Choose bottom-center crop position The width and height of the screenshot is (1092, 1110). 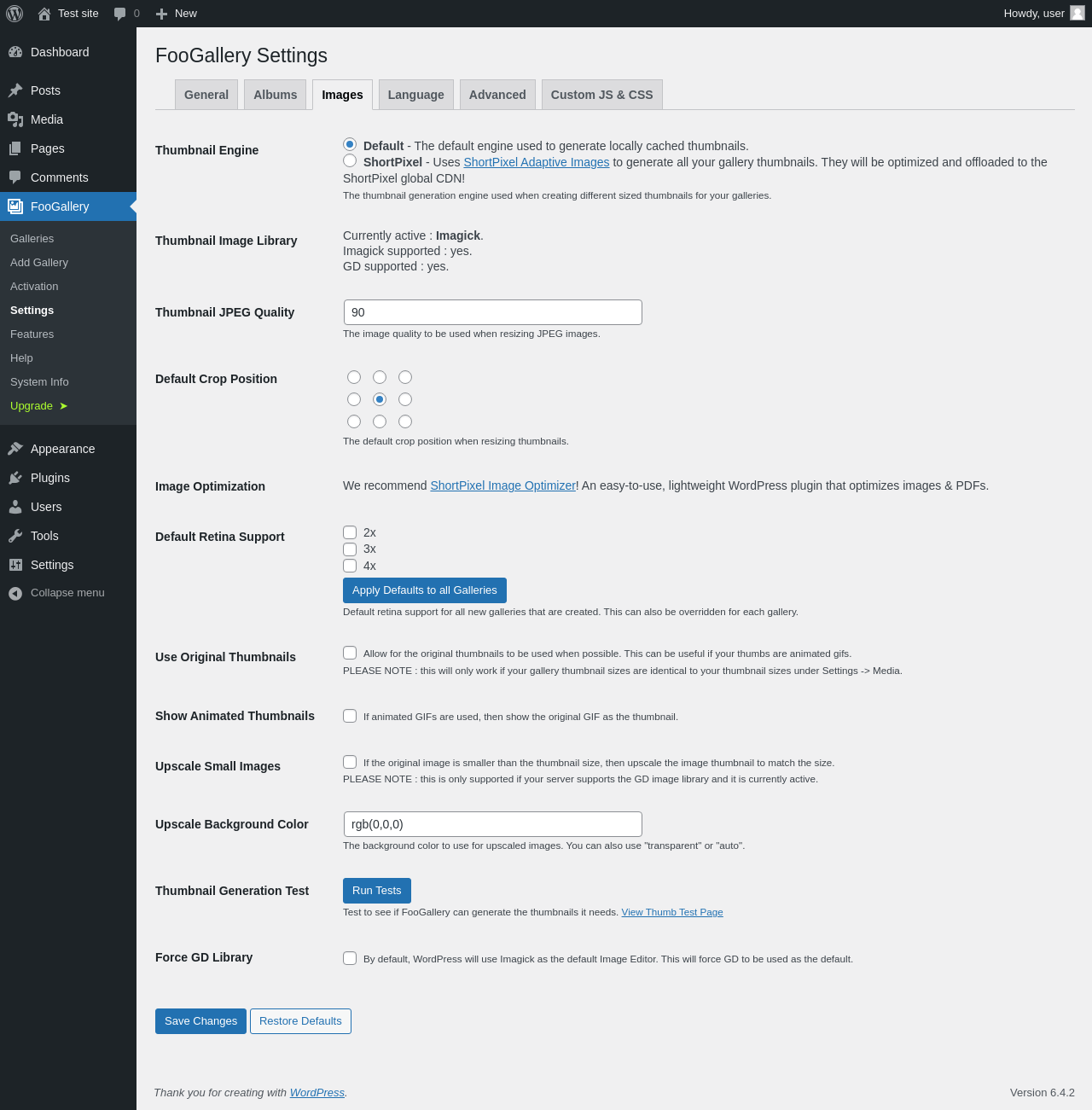click(380, 421)
